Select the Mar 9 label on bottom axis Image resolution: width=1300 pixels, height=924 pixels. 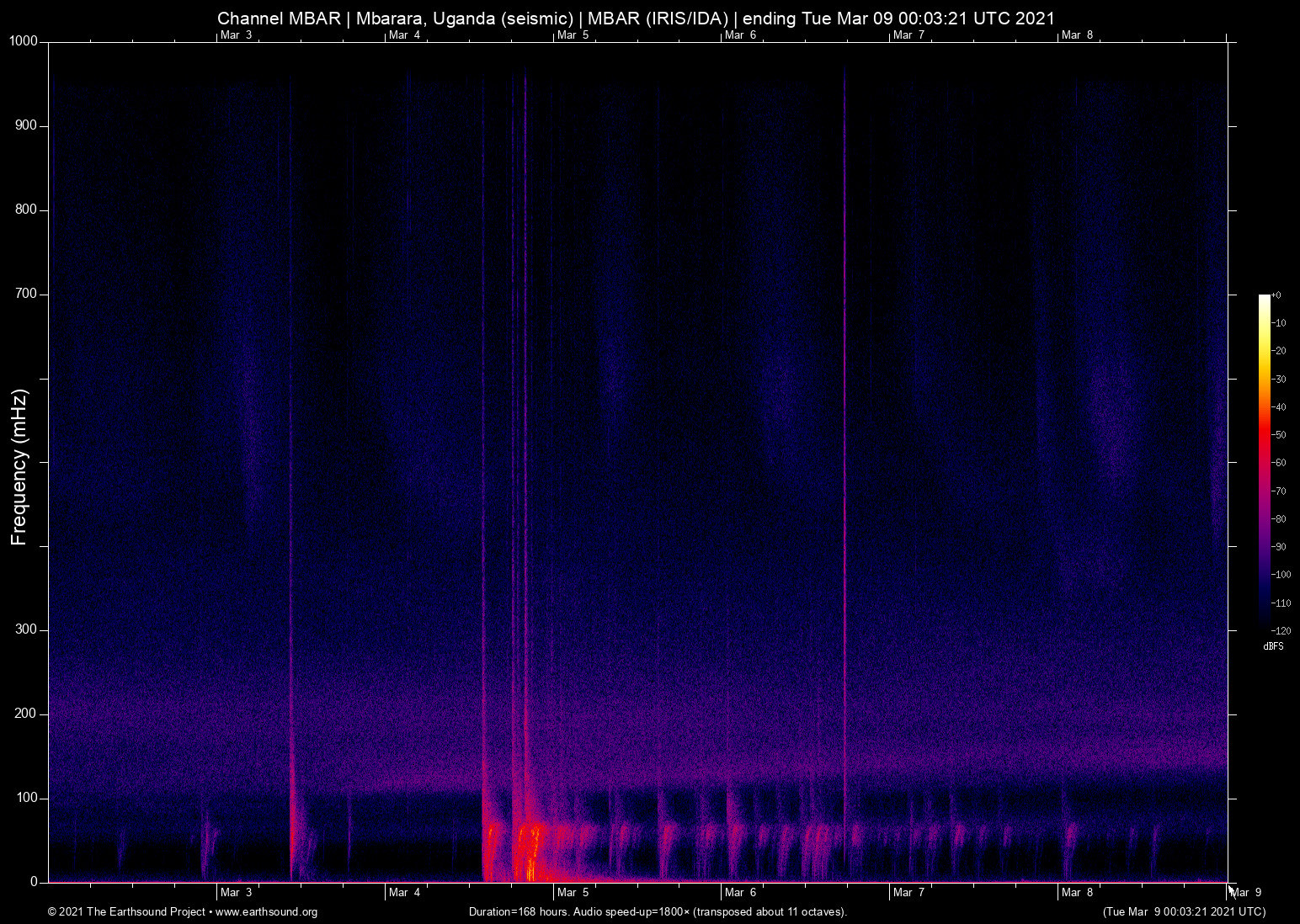(1244, 892)
